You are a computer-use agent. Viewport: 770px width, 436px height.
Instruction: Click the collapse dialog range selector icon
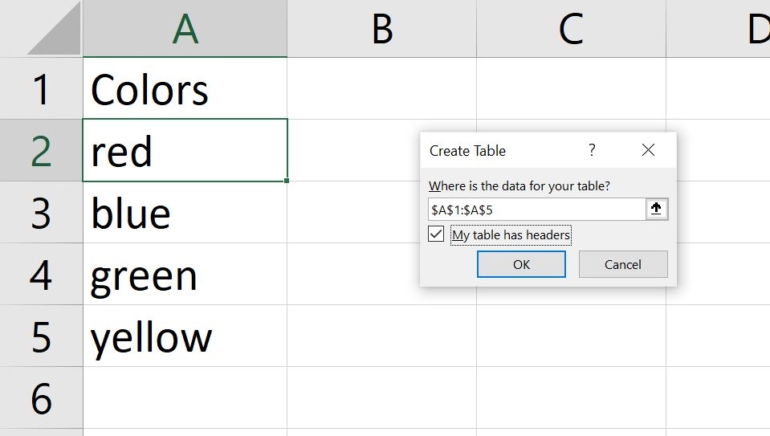click(657, 209)
